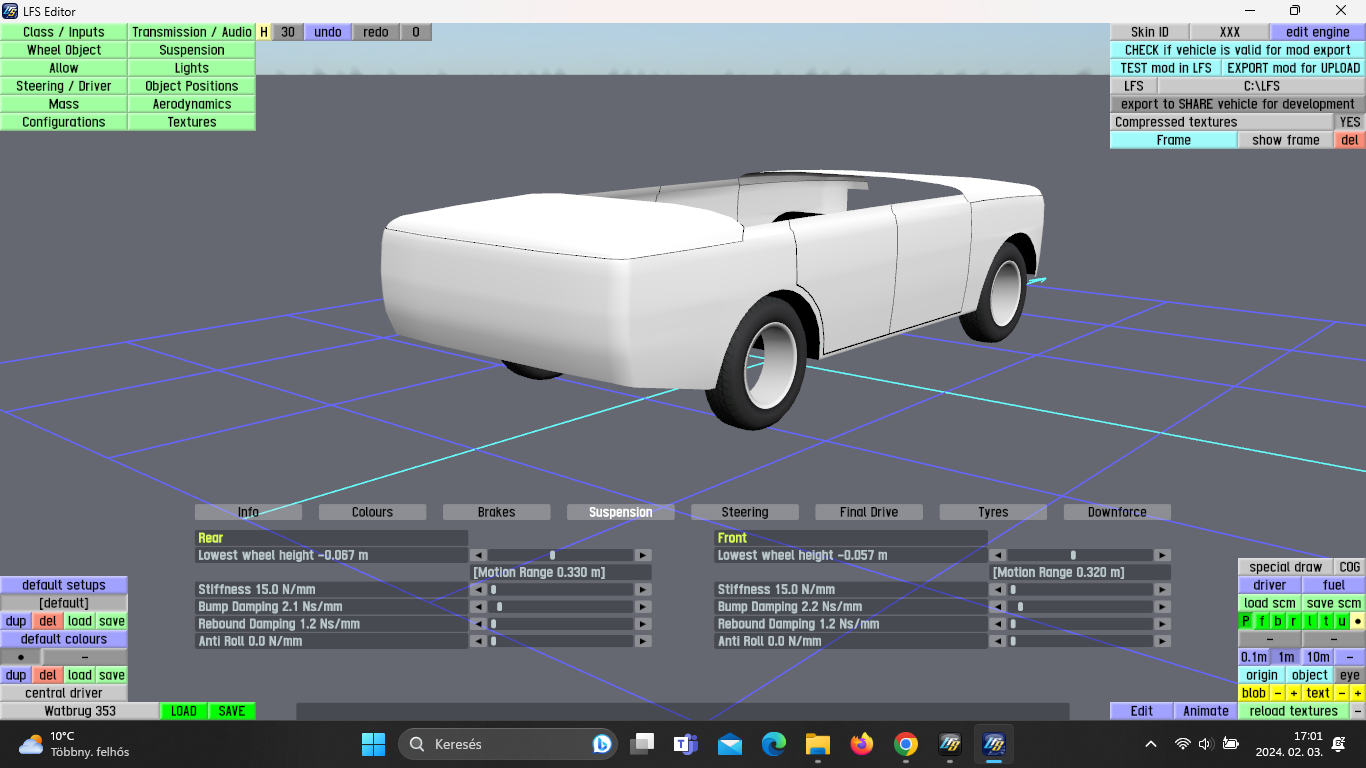Open edit engine
Viewport: 1366px width, 768px height.
(1318, 32)
